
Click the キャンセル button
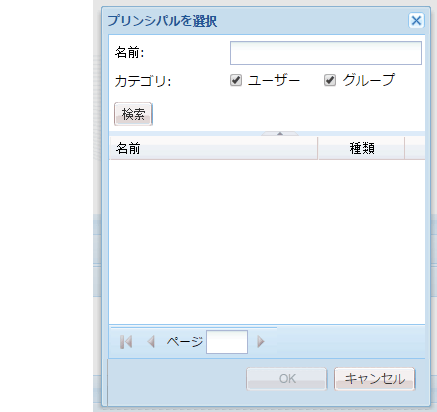[x=375, y=379]
